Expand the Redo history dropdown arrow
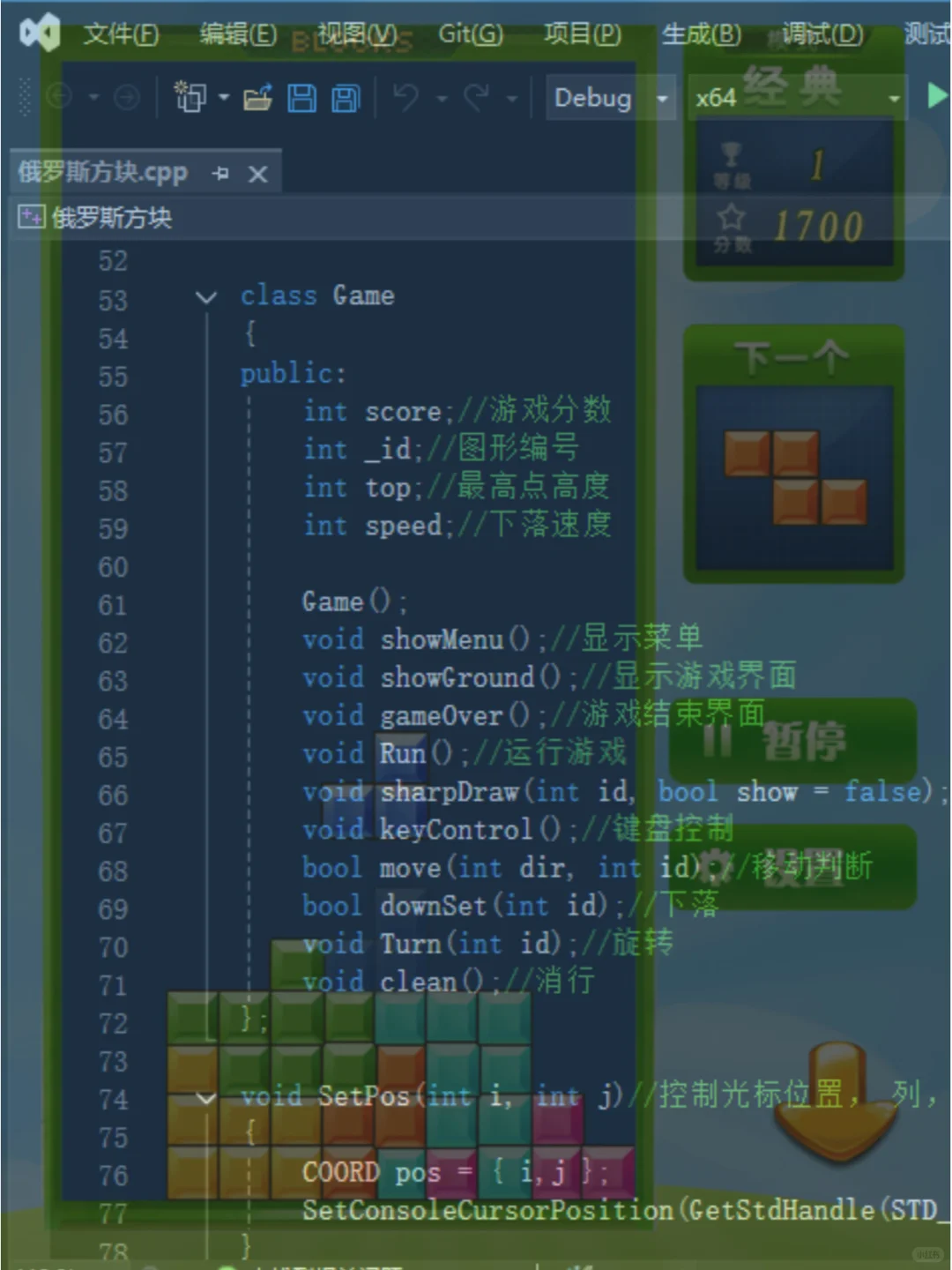Screen dimensions: 952x1270 pos(511,98)
